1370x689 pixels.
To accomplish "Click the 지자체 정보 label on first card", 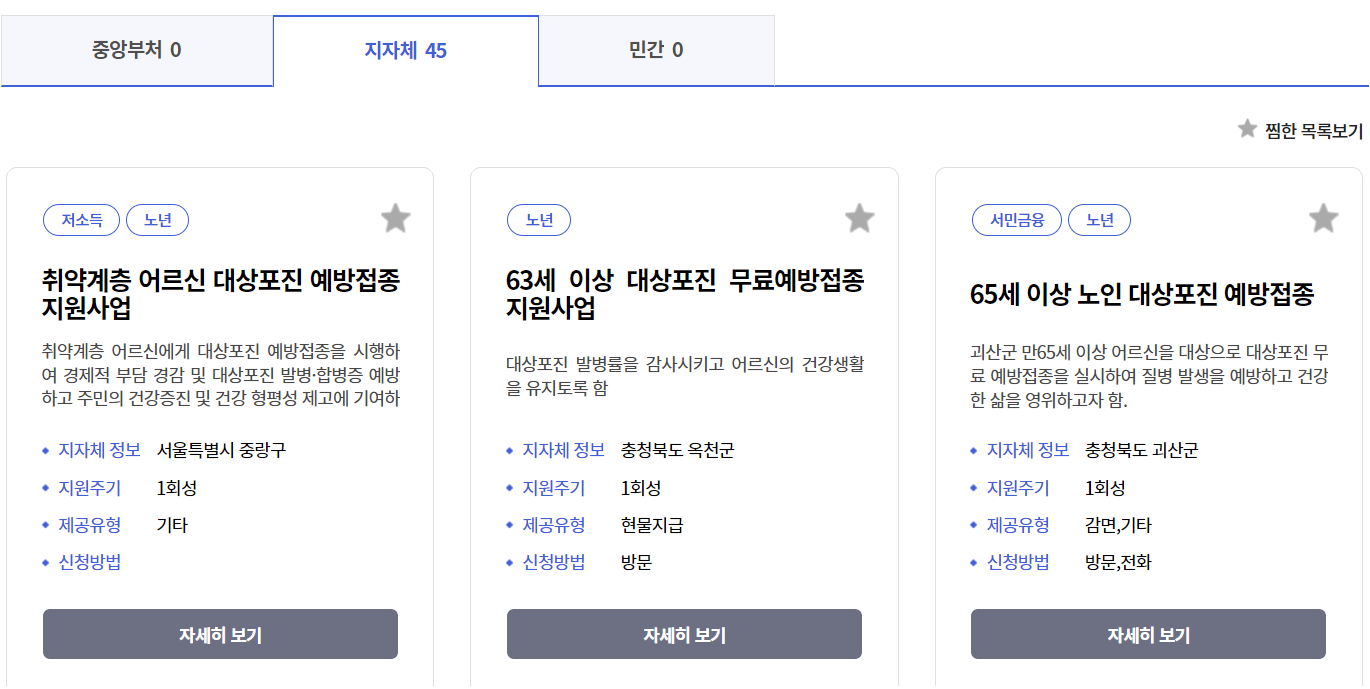I will [x=99, y=450].
